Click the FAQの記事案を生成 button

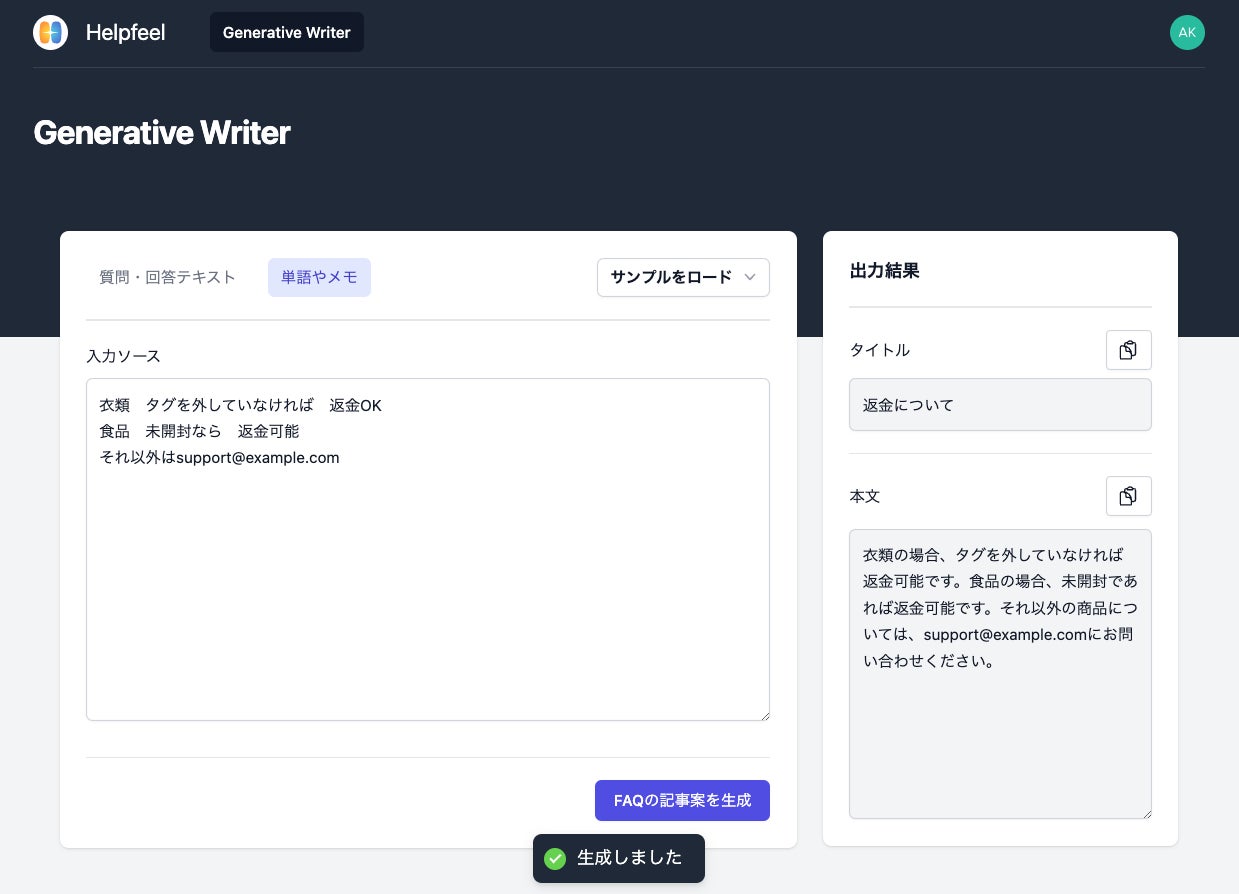pos(682,800)
